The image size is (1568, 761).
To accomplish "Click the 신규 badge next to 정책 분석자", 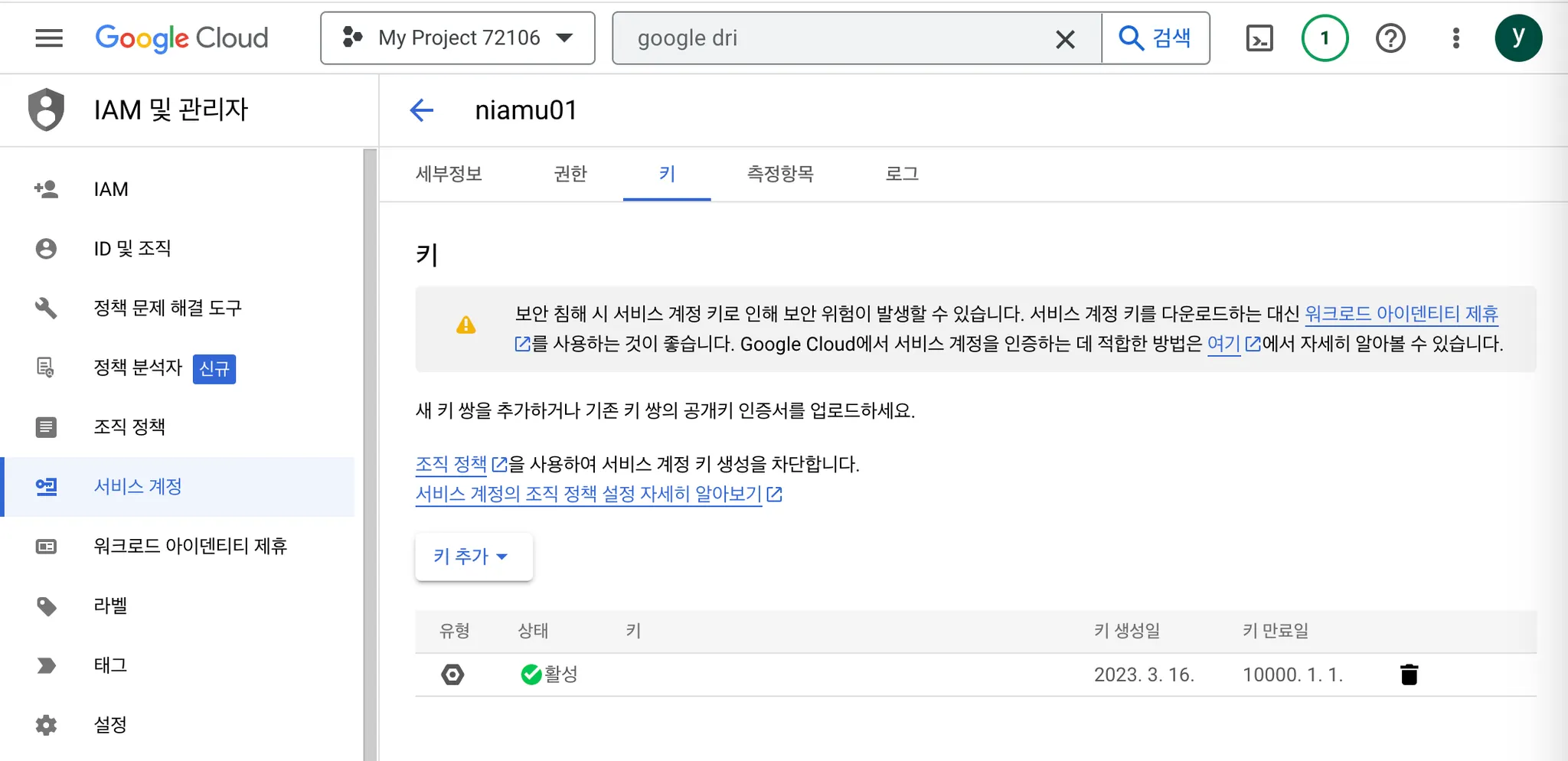I will click(x=214, y=368).
